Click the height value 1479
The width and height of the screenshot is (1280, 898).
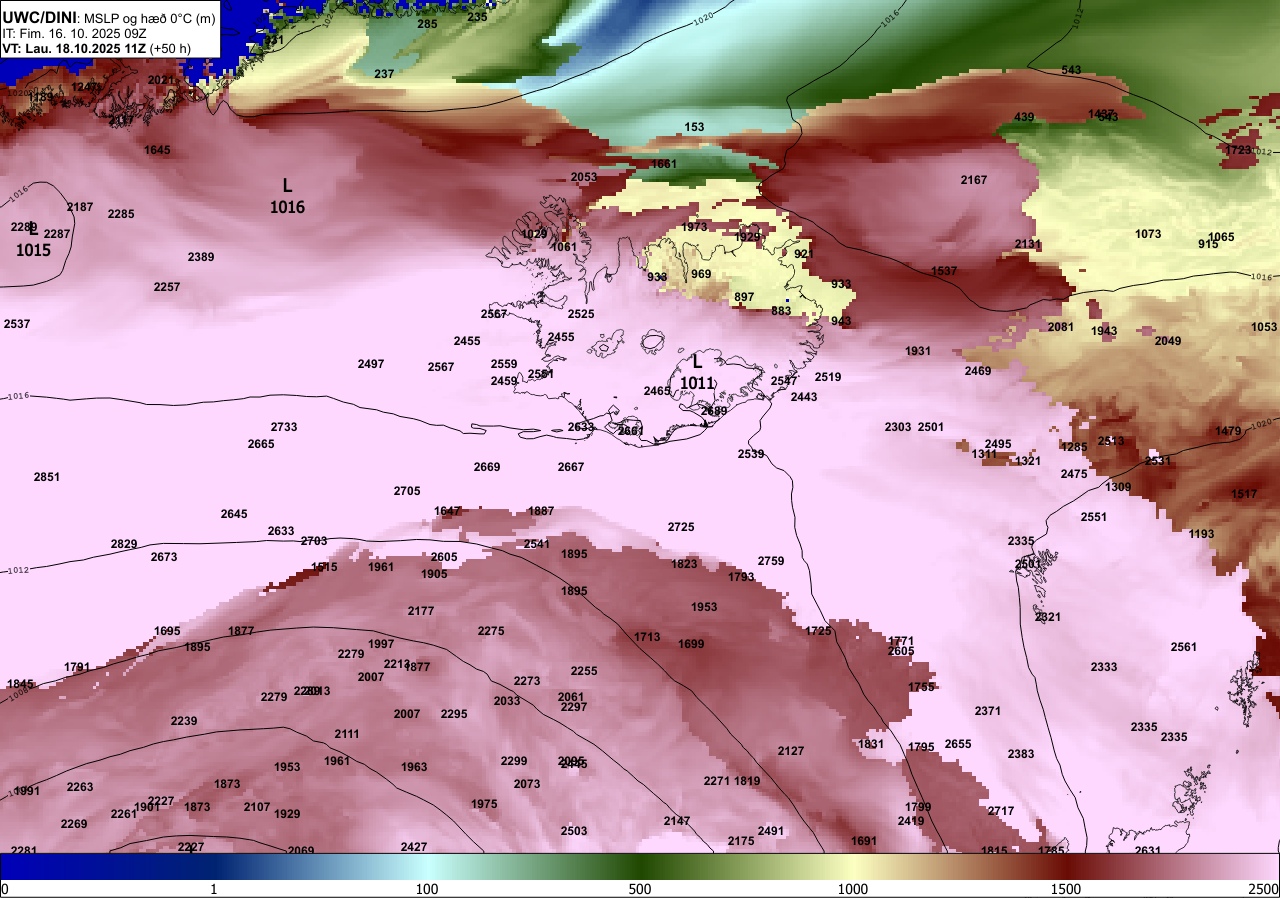(x=1228, y=431)
